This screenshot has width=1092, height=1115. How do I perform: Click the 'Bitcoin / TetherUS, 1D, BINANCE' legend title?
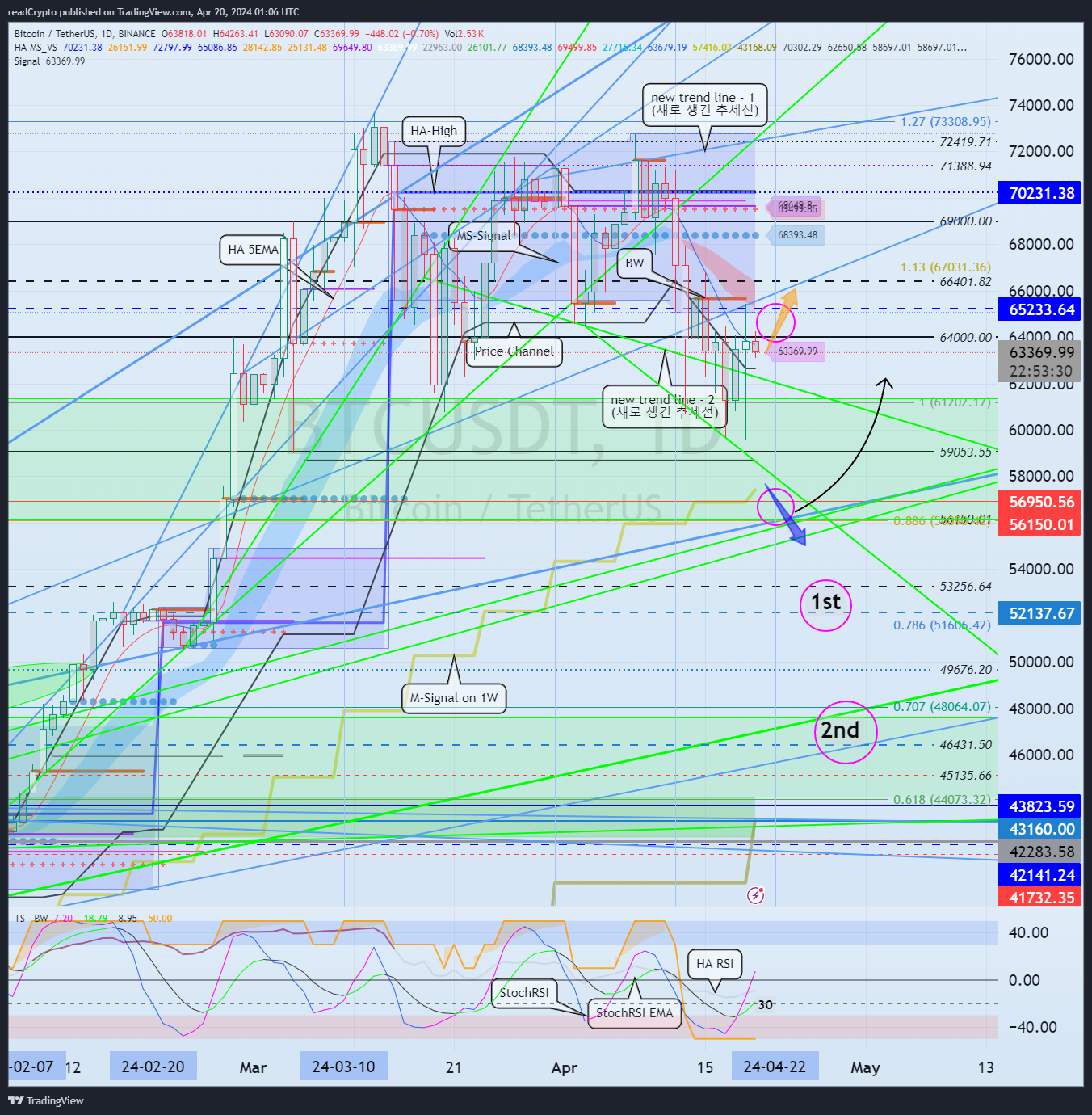click(x=85, y=34)
